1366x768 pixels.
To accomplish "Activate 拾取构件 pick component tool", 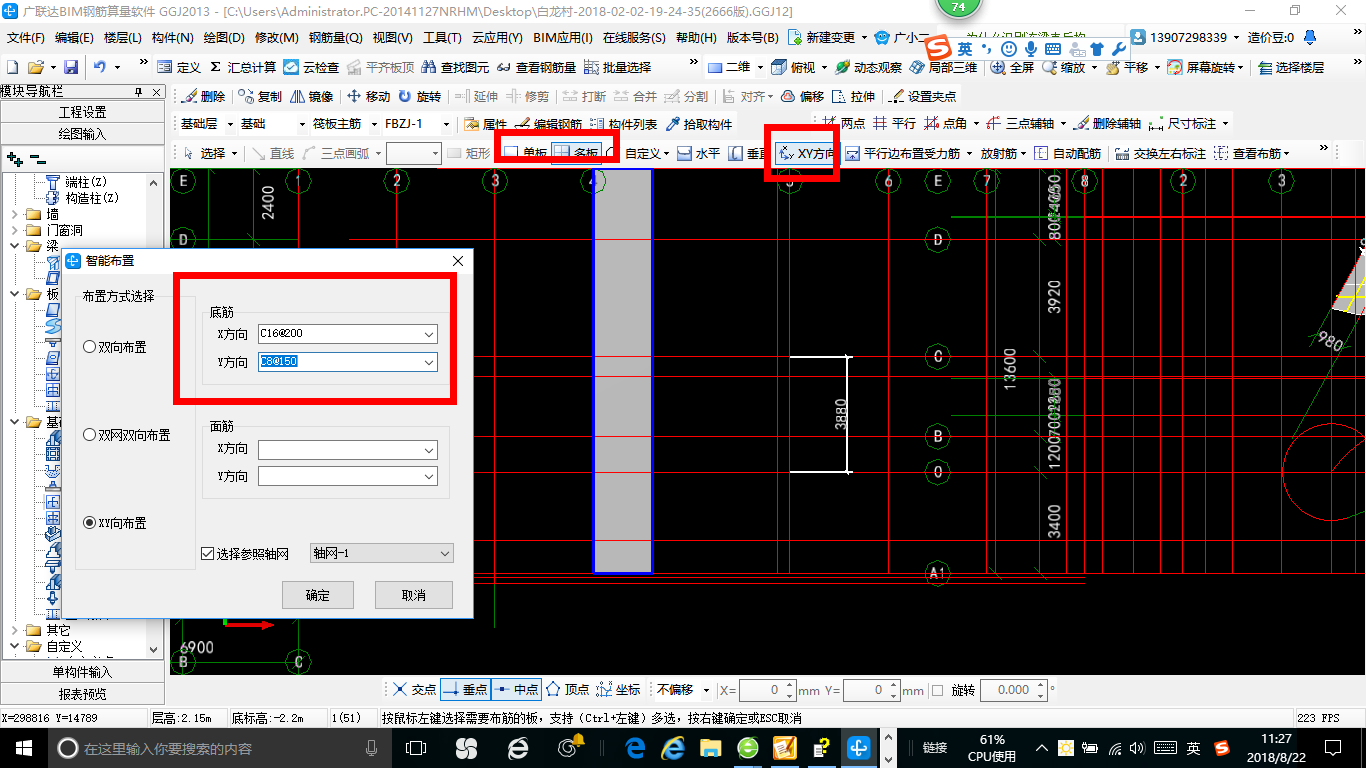I will [698, 125].
